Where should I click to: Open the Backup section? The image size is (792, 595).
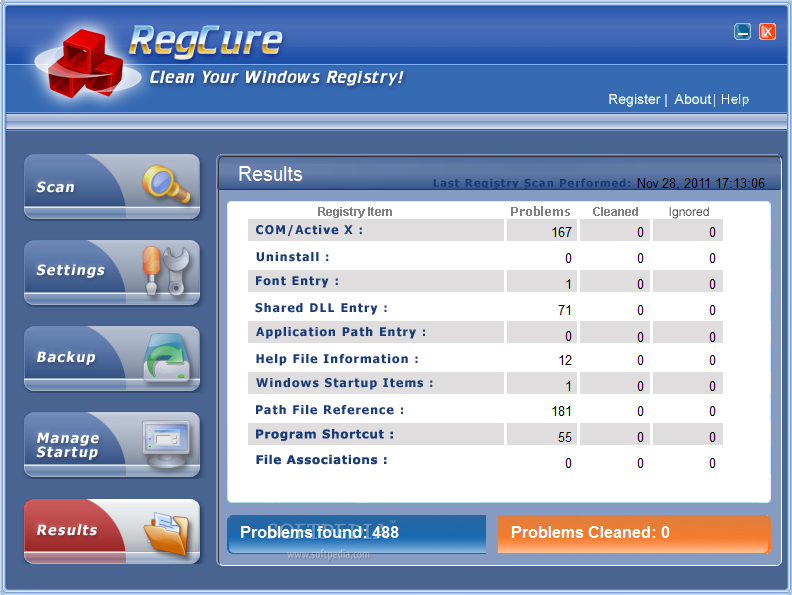[112, 359]
